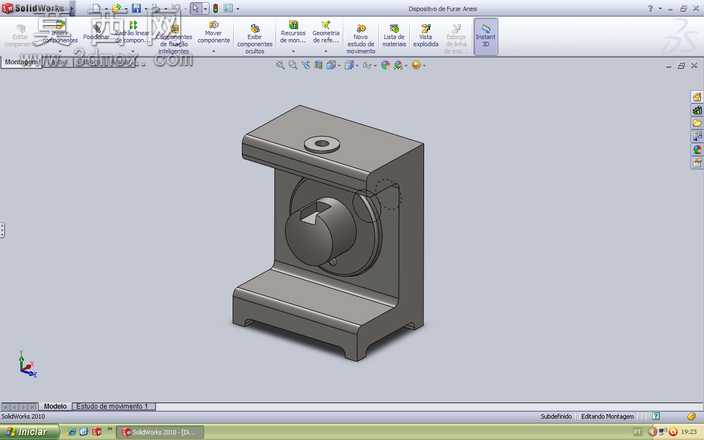Click Padrão linear de componente
This screenshot has height=440, width=704.
pos(133,32)
